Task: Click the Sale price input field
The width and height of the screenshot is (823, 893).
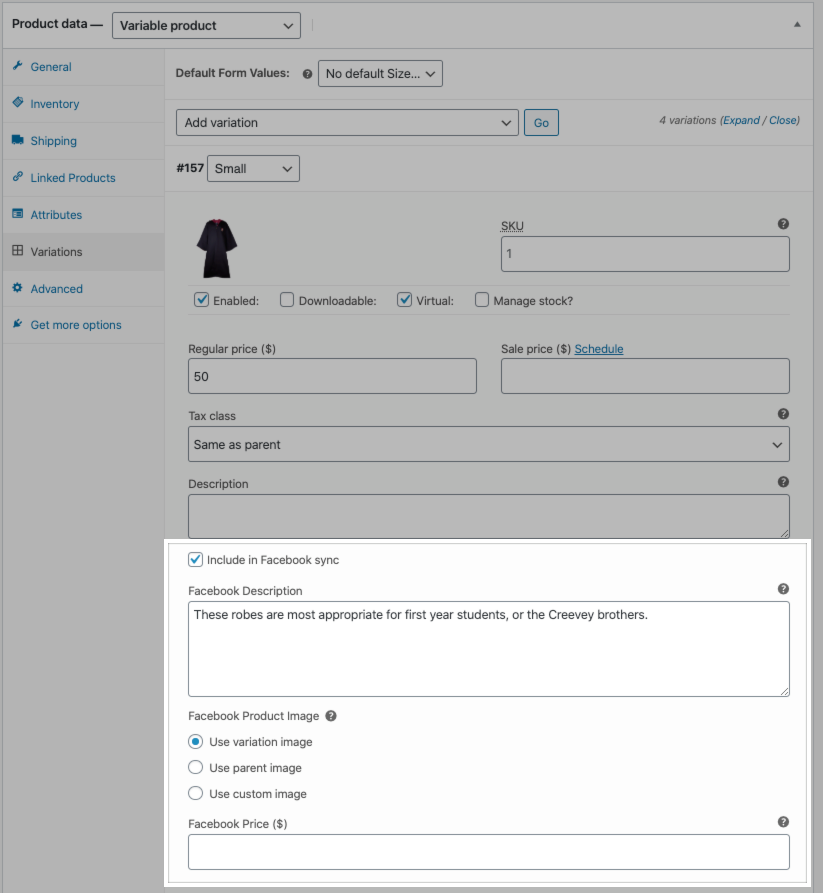Action: [645, 376]
